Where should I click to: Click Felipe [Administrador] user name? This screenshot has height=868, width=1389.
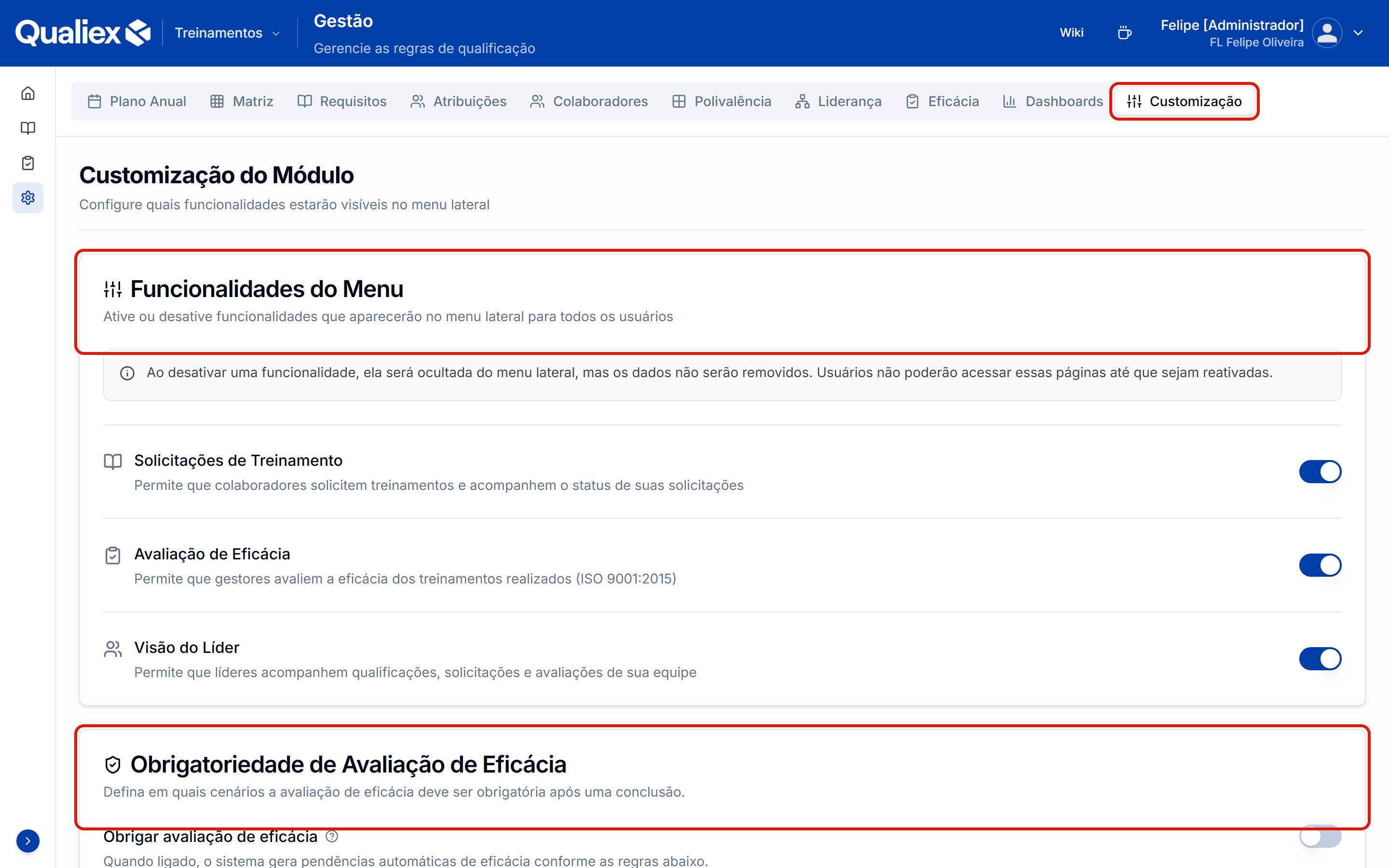pos(1232,25)
